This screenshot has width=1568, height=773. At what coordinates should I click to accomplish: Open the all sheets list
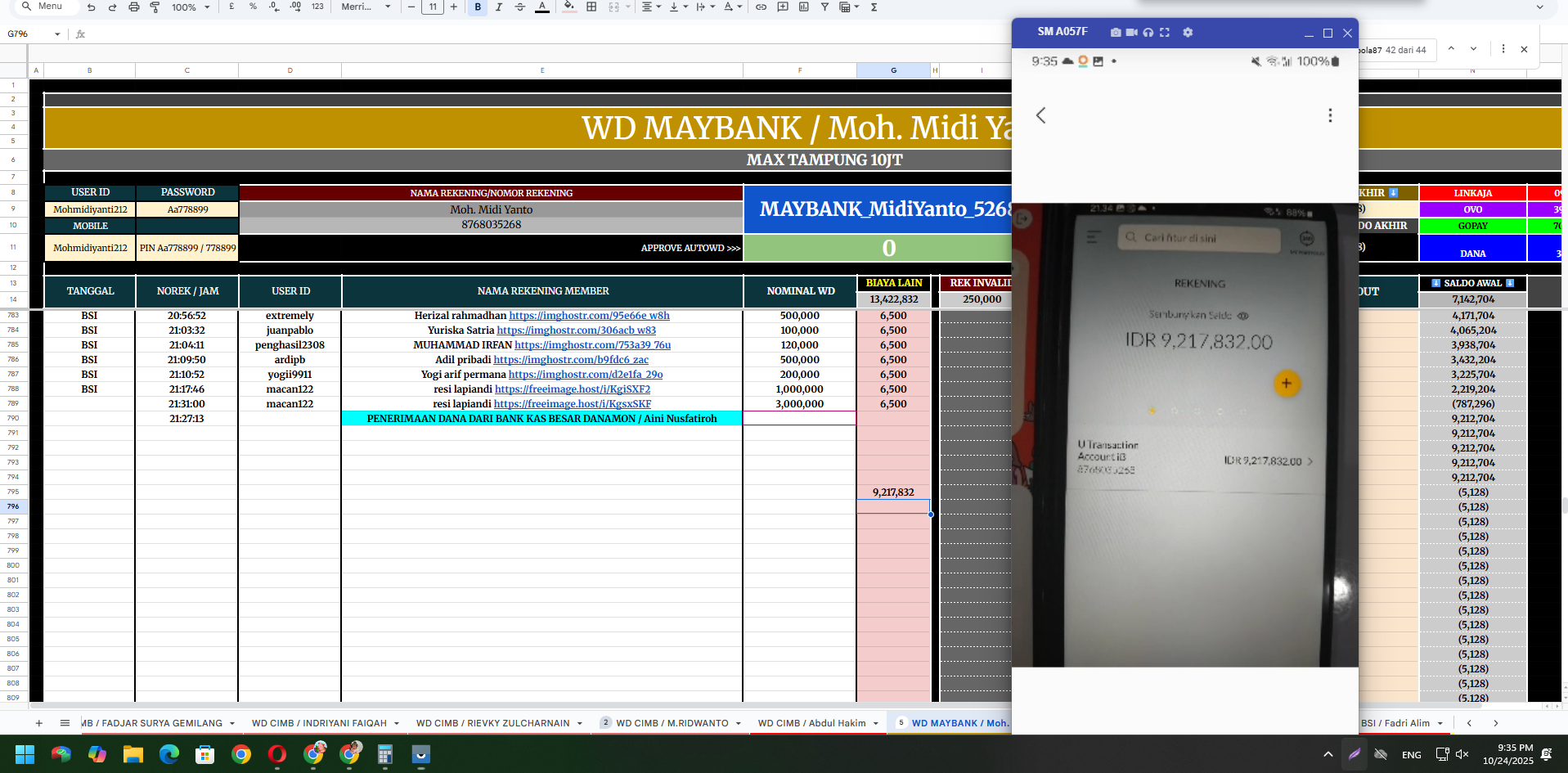pos(65,723)
